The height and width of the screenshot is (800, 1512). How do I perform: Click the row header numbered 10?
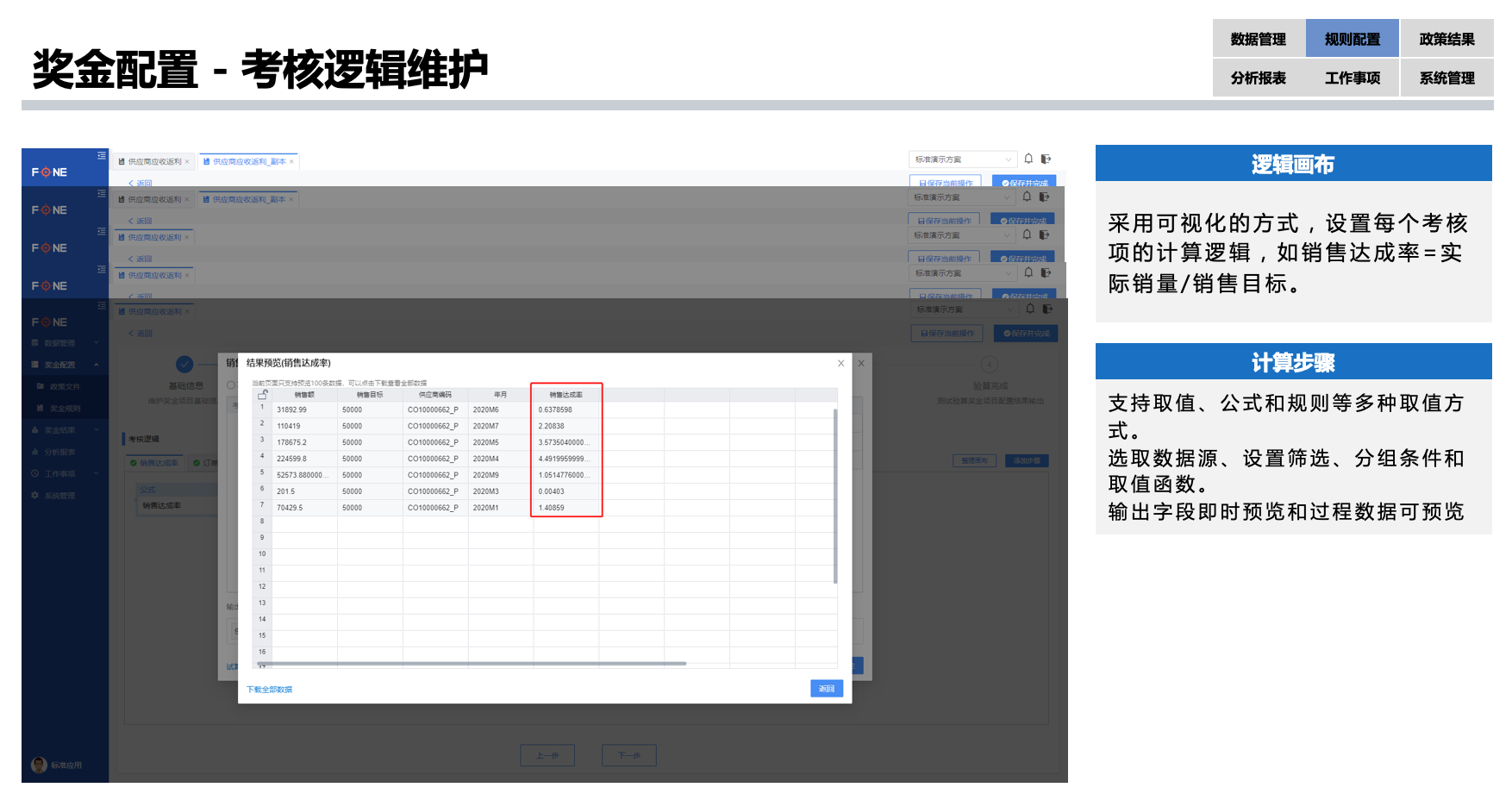pyautogui.click(x=262, y=554)
